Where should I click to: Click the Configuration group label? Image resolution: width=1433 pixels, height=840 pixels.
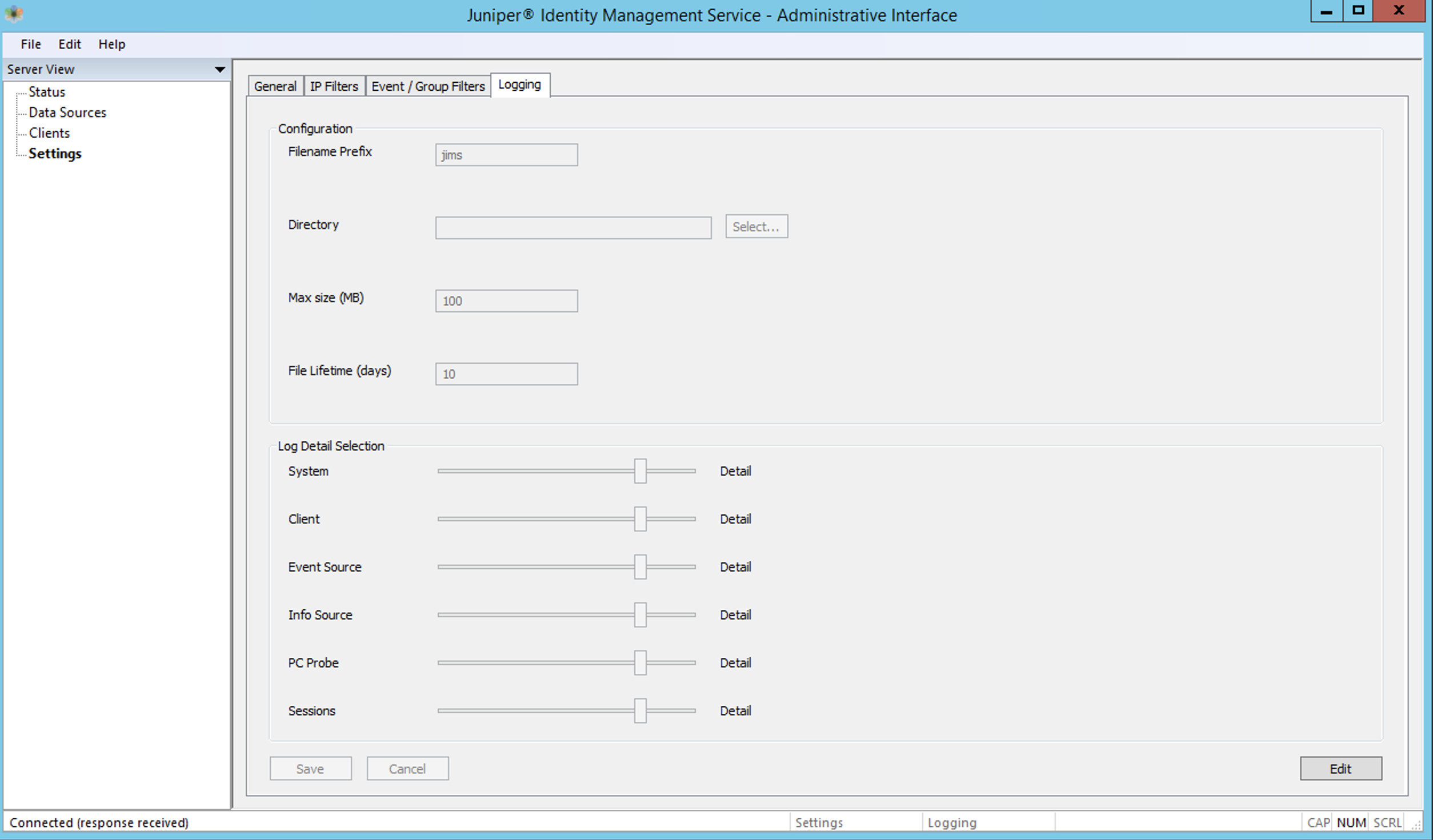pos(315,128)
